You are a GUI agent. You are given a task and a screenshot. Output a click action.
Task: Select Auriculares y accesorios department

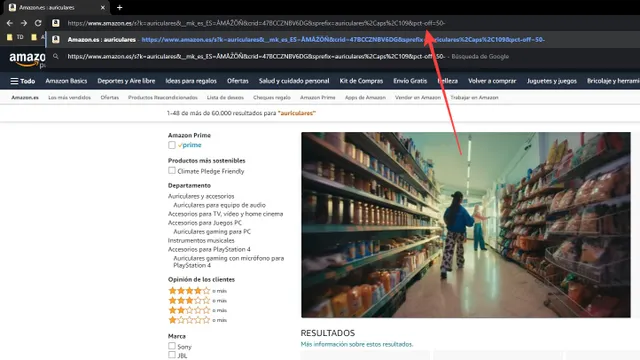[201, 196]
